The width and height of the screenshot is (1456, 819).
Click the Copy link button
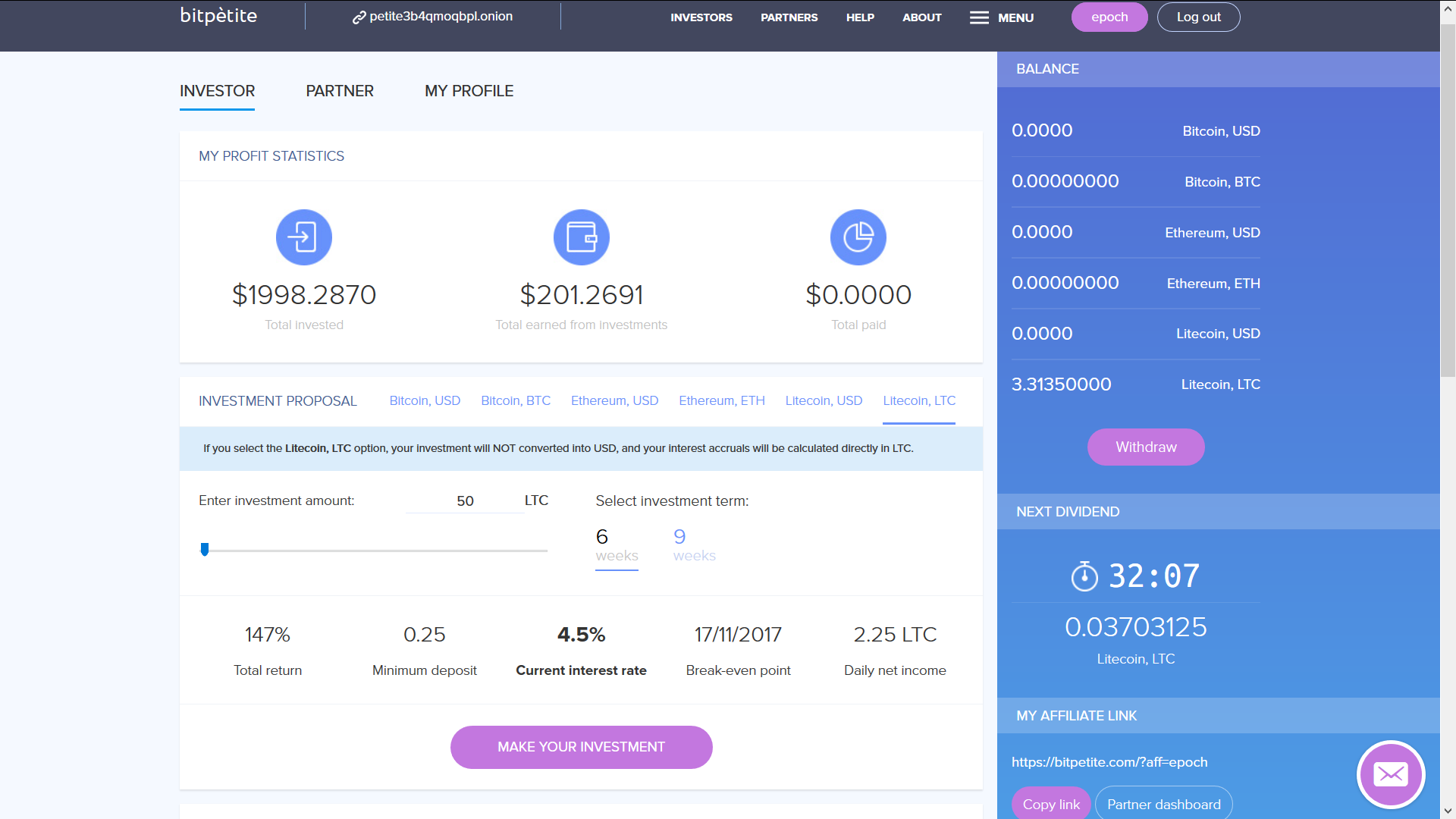pyautogui.click(x=1051, y=804)
